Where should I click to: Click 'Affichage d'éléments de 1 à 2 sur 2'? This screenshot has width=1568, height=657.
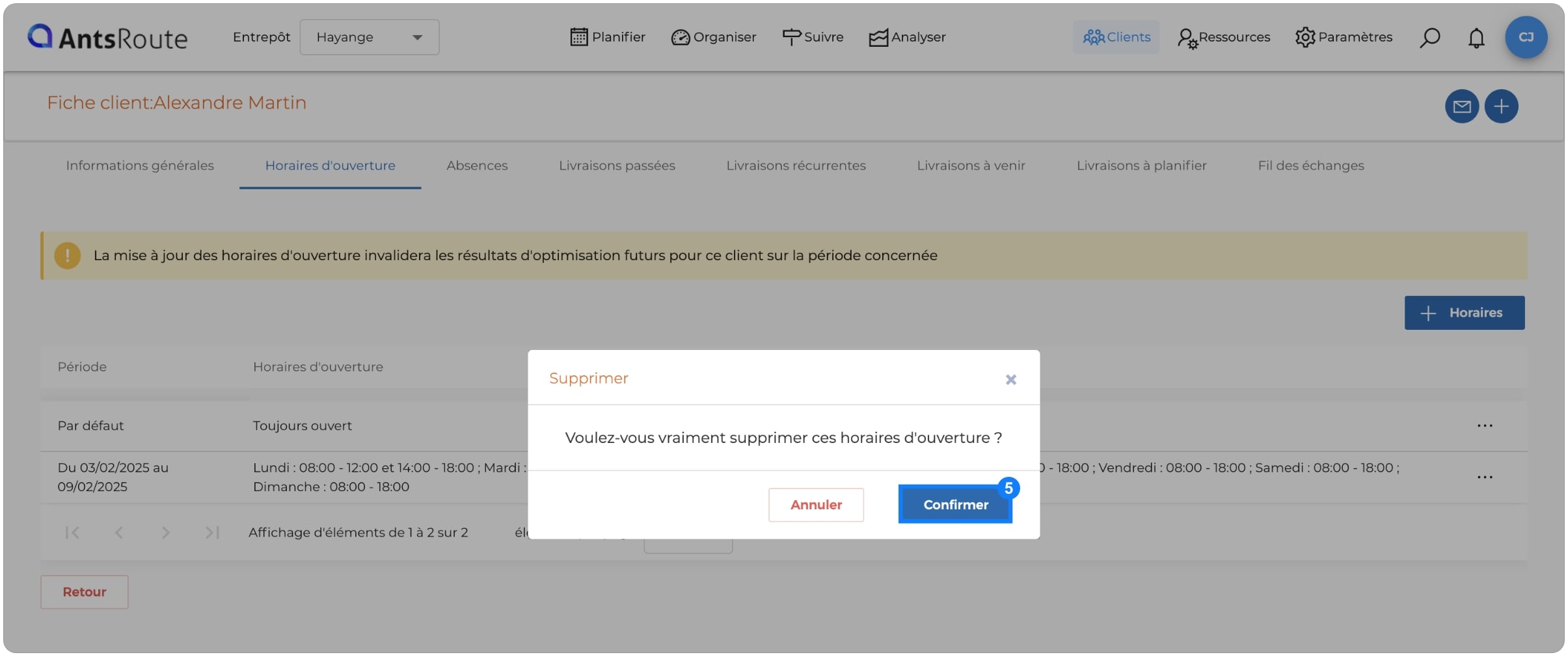pyautogui.click(x=358, y=533)
